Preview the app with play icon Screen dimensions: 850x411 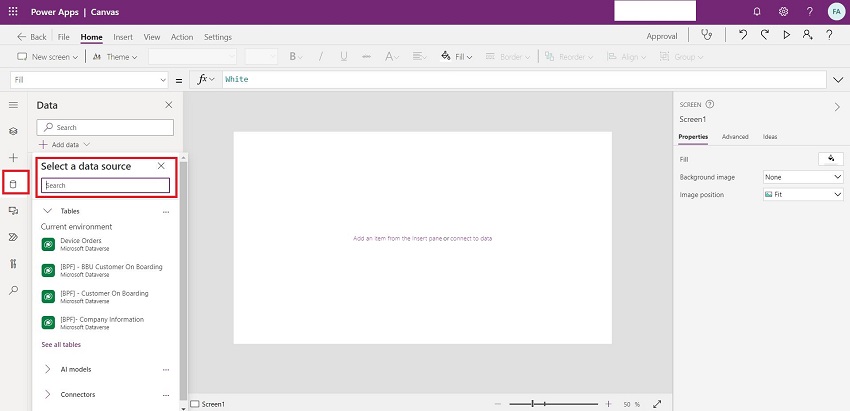tap(787, 36)
